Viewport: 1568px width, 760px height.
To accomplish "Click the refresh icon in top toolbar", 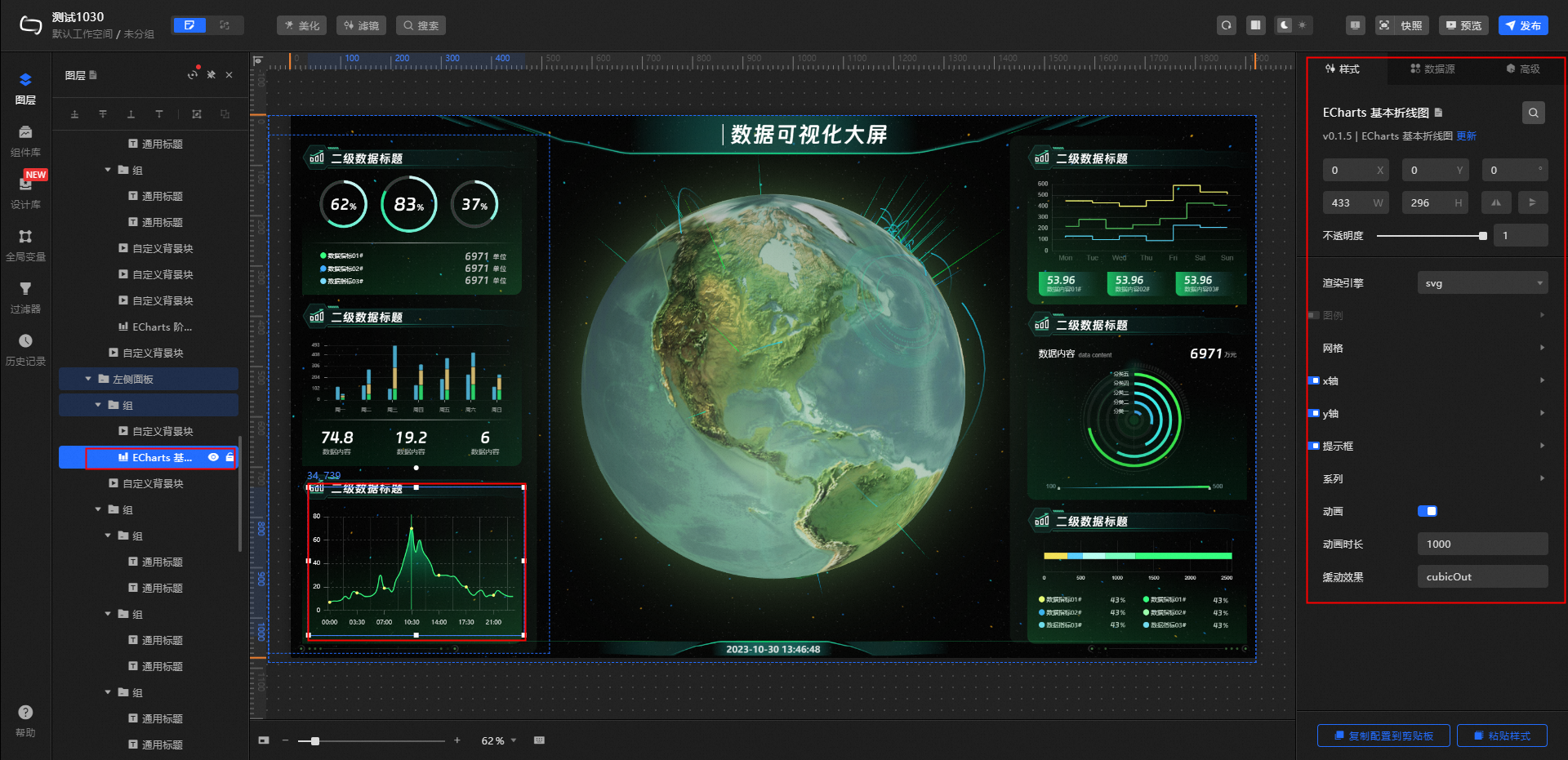I will 1226,25.
